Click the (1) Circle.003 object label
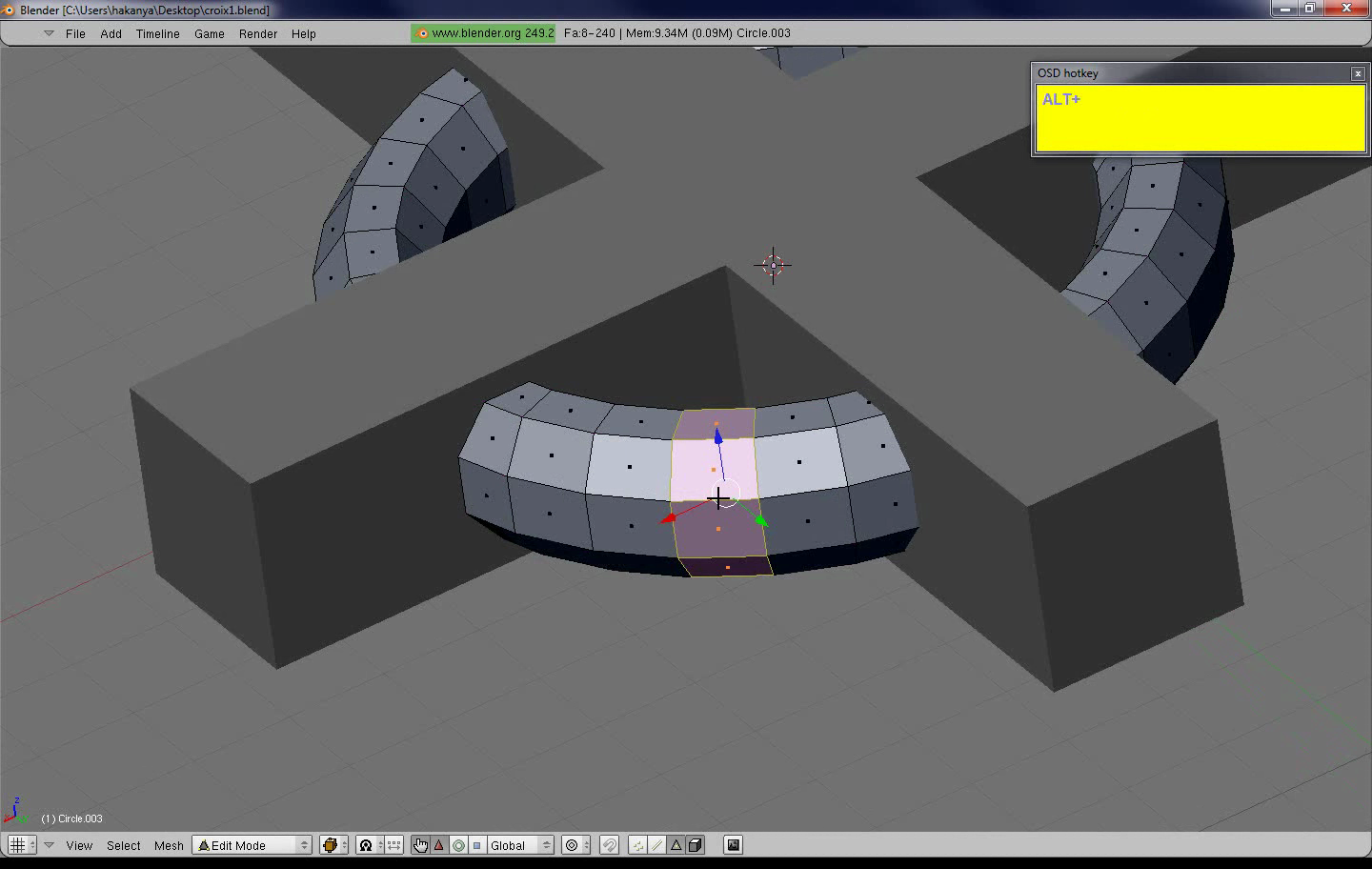Image resolution: width=1372 pixels, height=869 pixels. coord(71,818)
